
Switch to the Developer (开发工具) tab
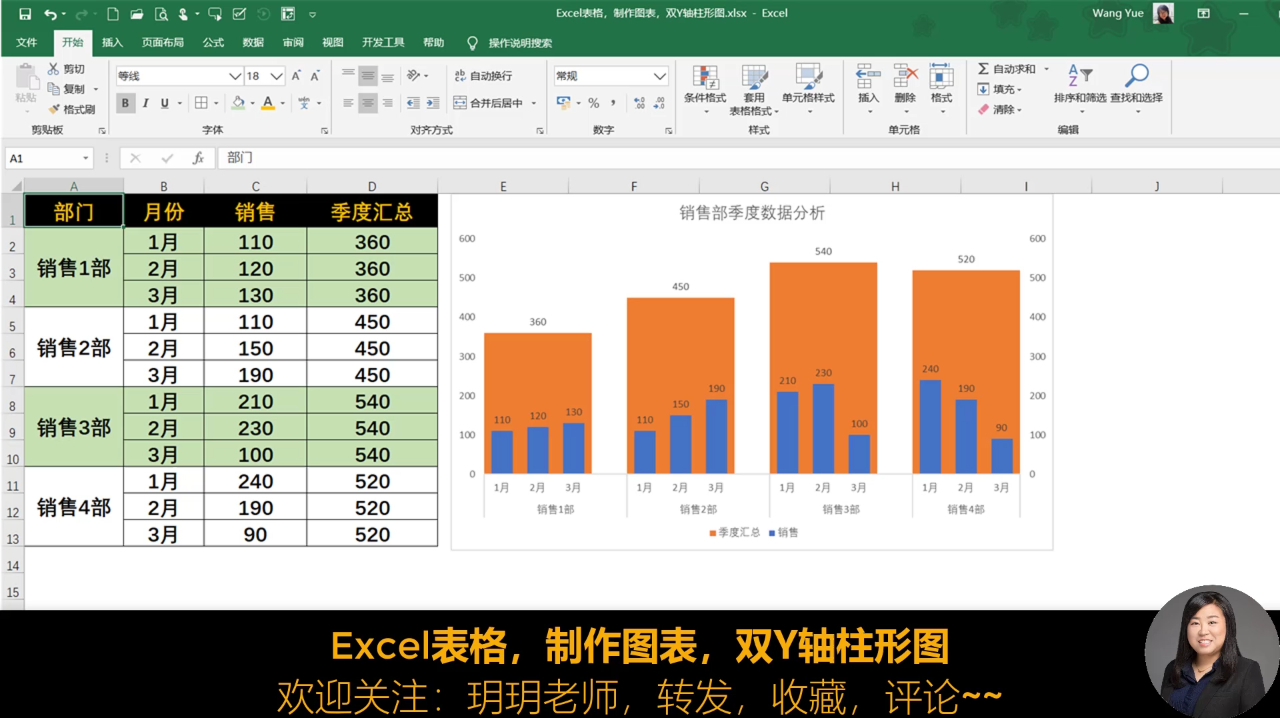point(383,43)
